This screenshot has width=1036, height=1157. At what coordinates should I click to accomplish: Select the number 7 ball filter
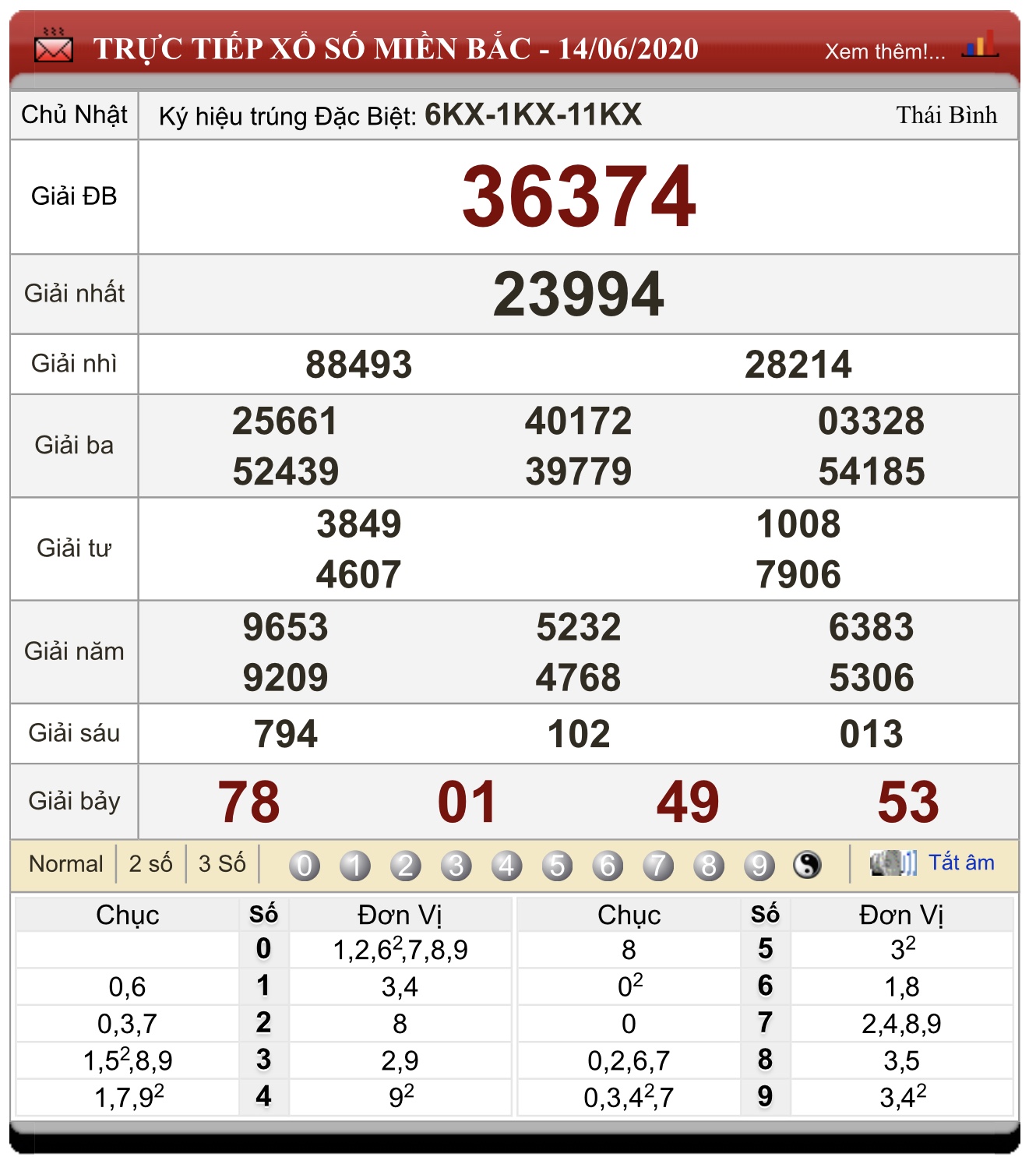click(x=658, y=866)
